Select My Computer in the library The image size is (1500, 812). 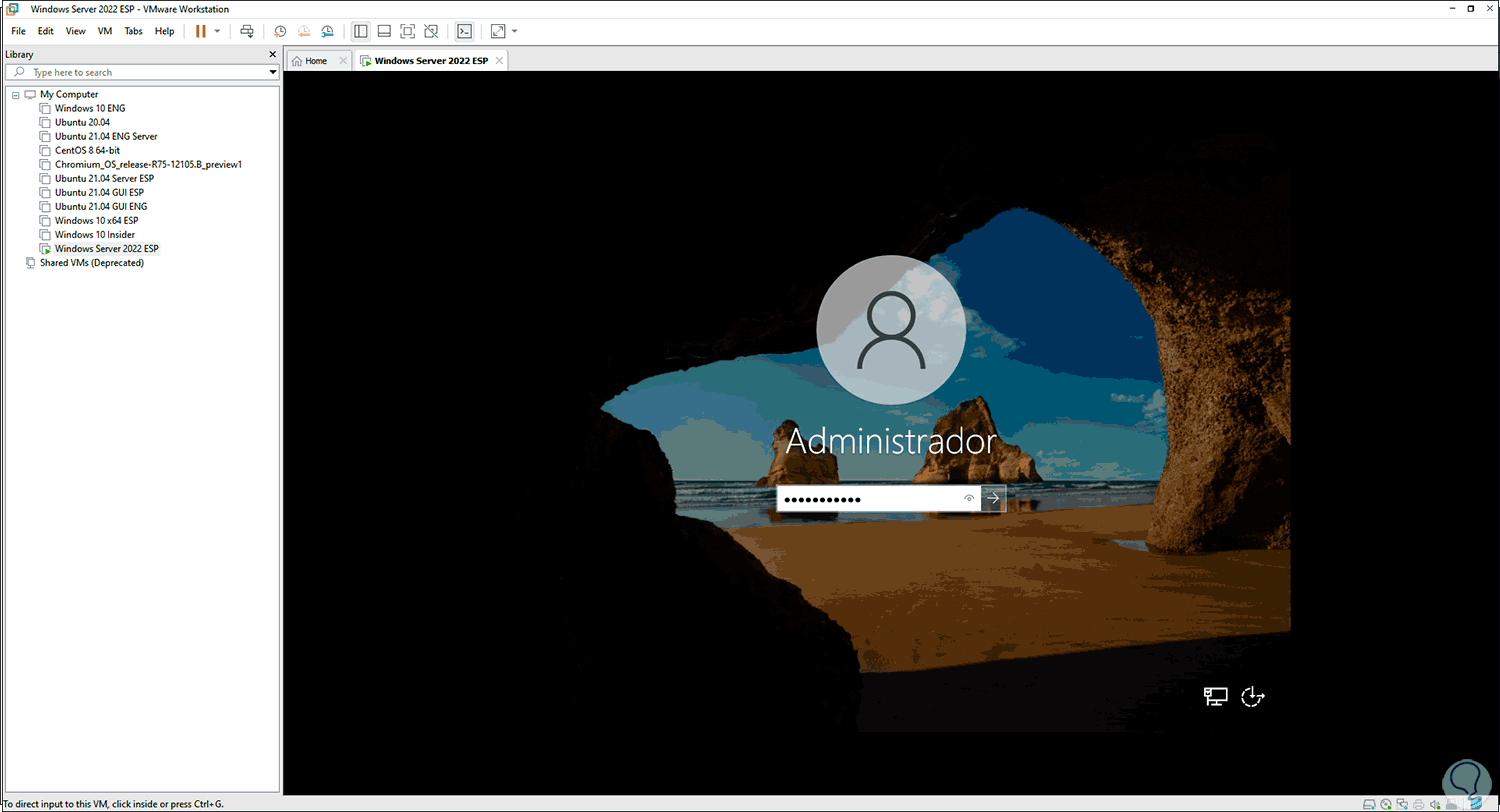pyautogui.click(x=69, y=94)
